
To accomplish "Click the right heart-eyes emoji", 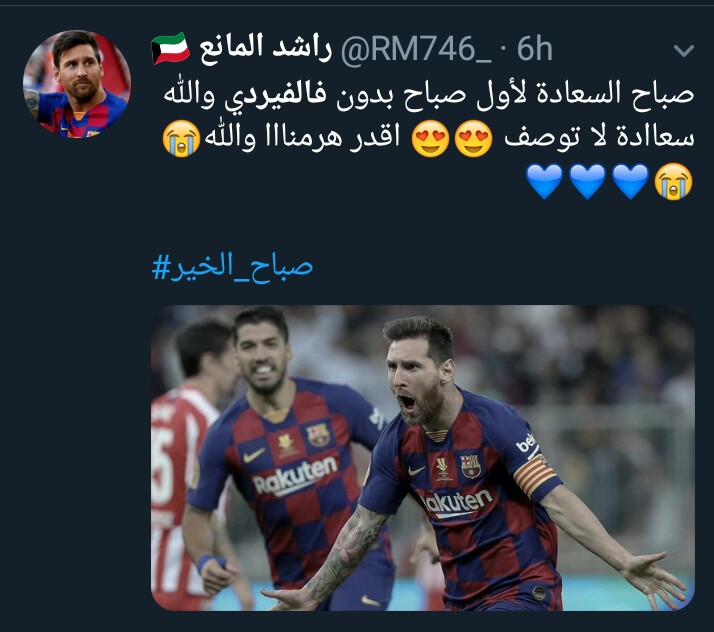I will click(474, 138).
